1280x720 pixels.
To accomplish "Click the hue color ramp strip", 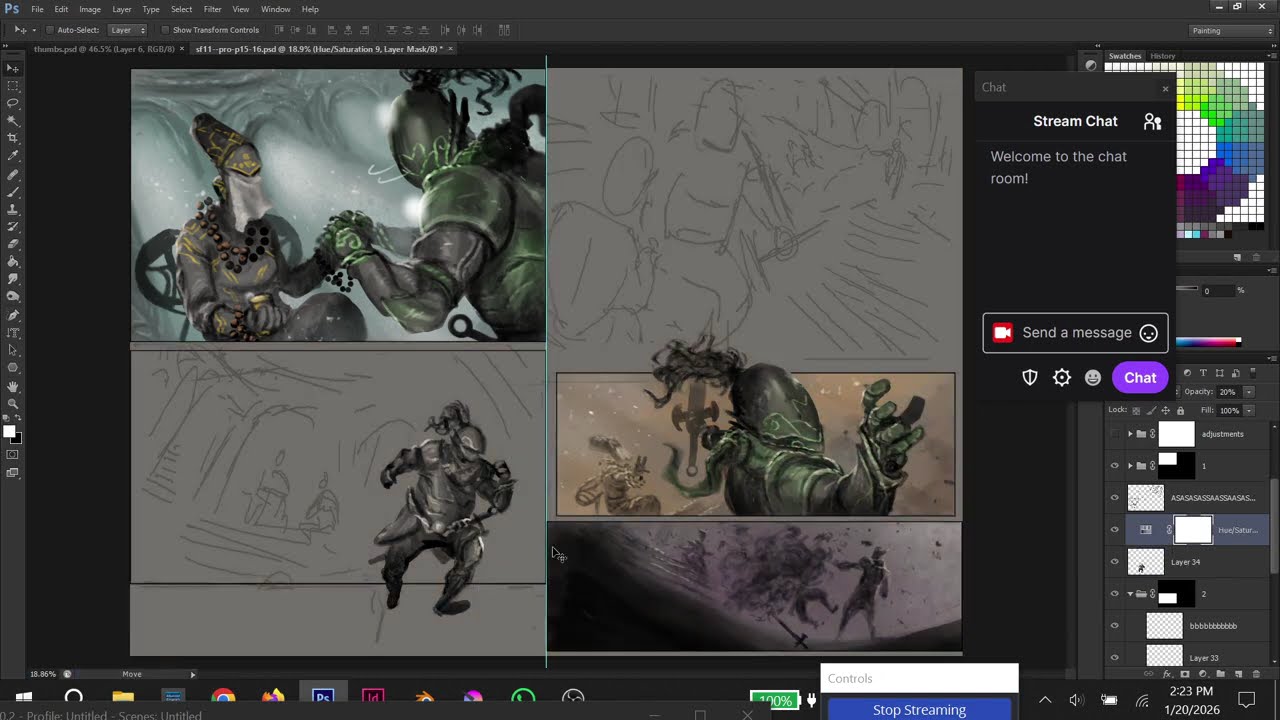I will (x=1208, y=342).
